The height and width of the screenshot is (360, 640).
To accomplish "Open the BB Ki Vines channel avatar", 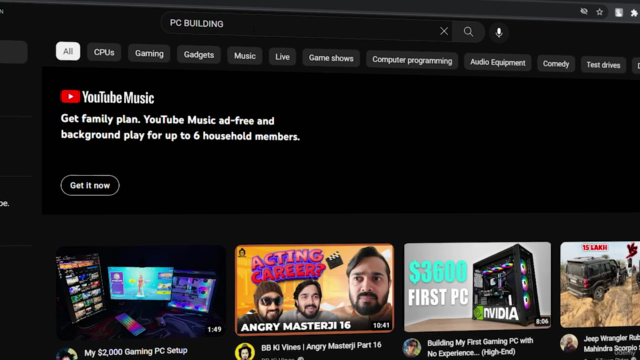I will (244, 351).
